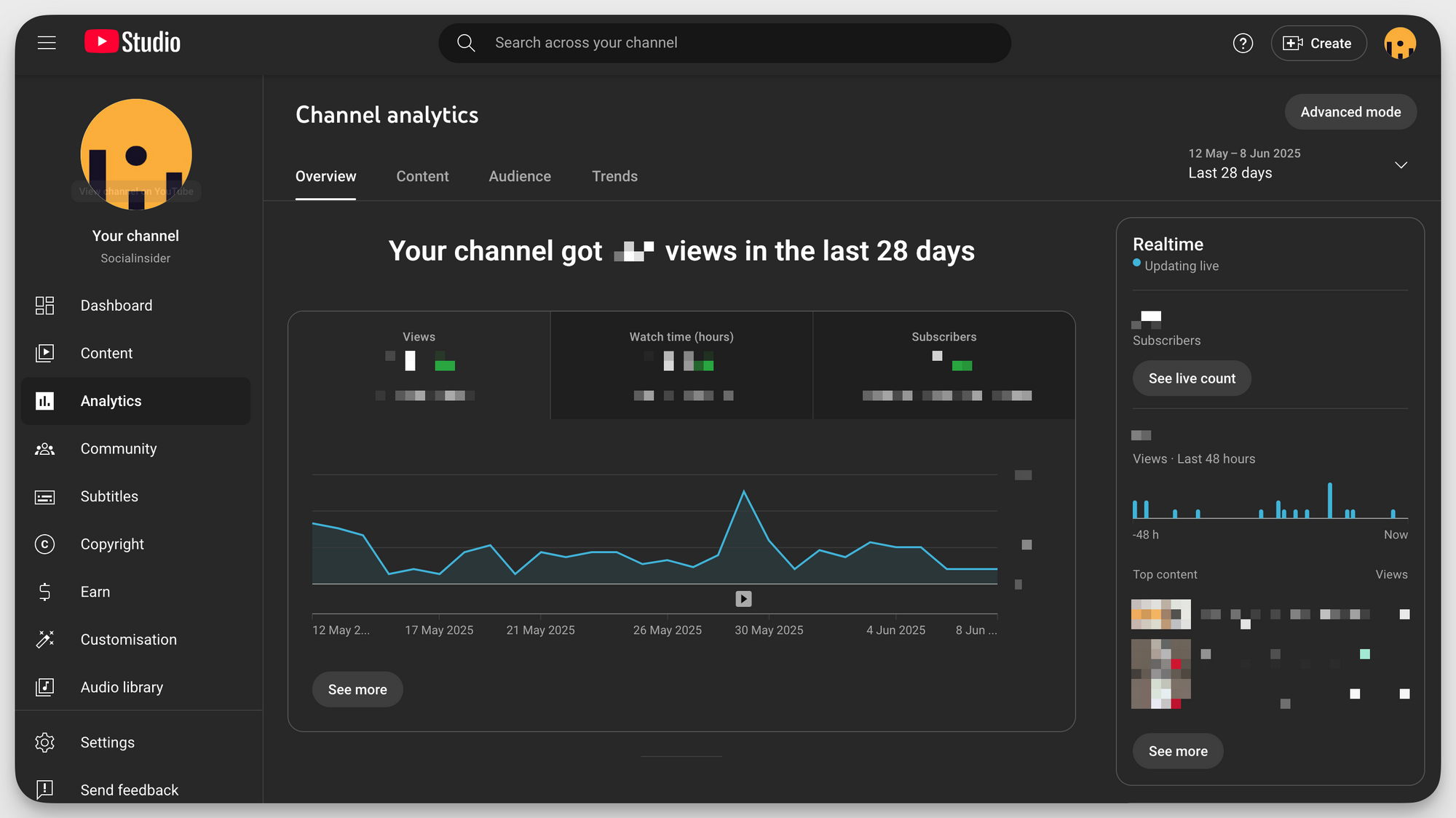
Task: Open the Customisation section
Action: 128,639
